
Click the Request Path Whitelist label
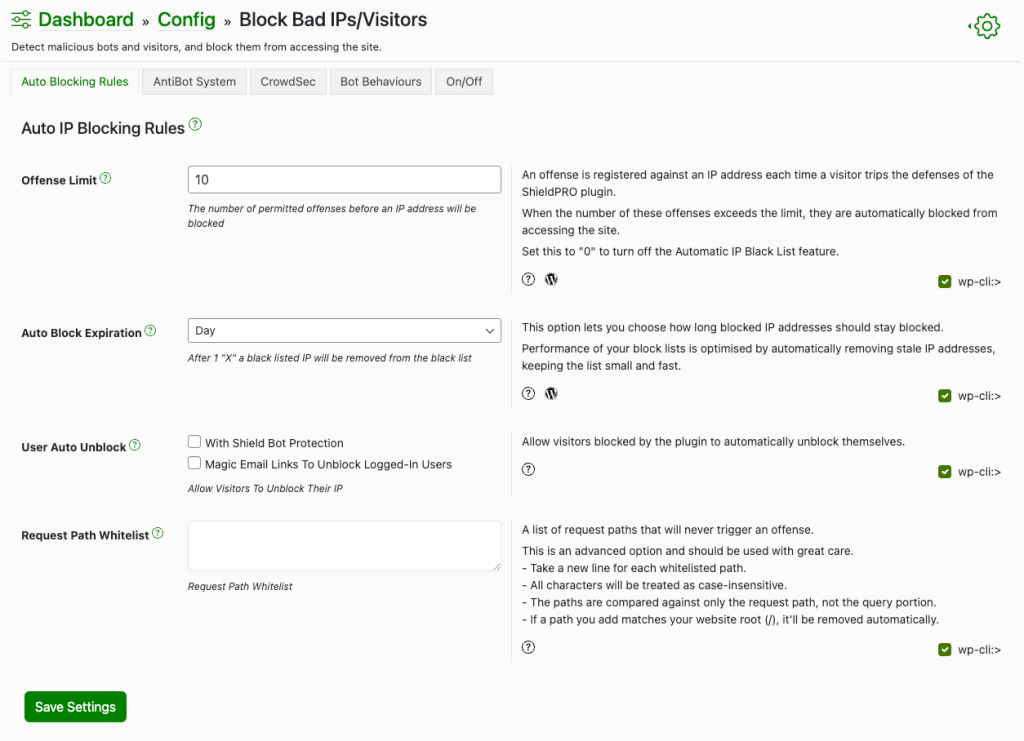tap(85, 535)
